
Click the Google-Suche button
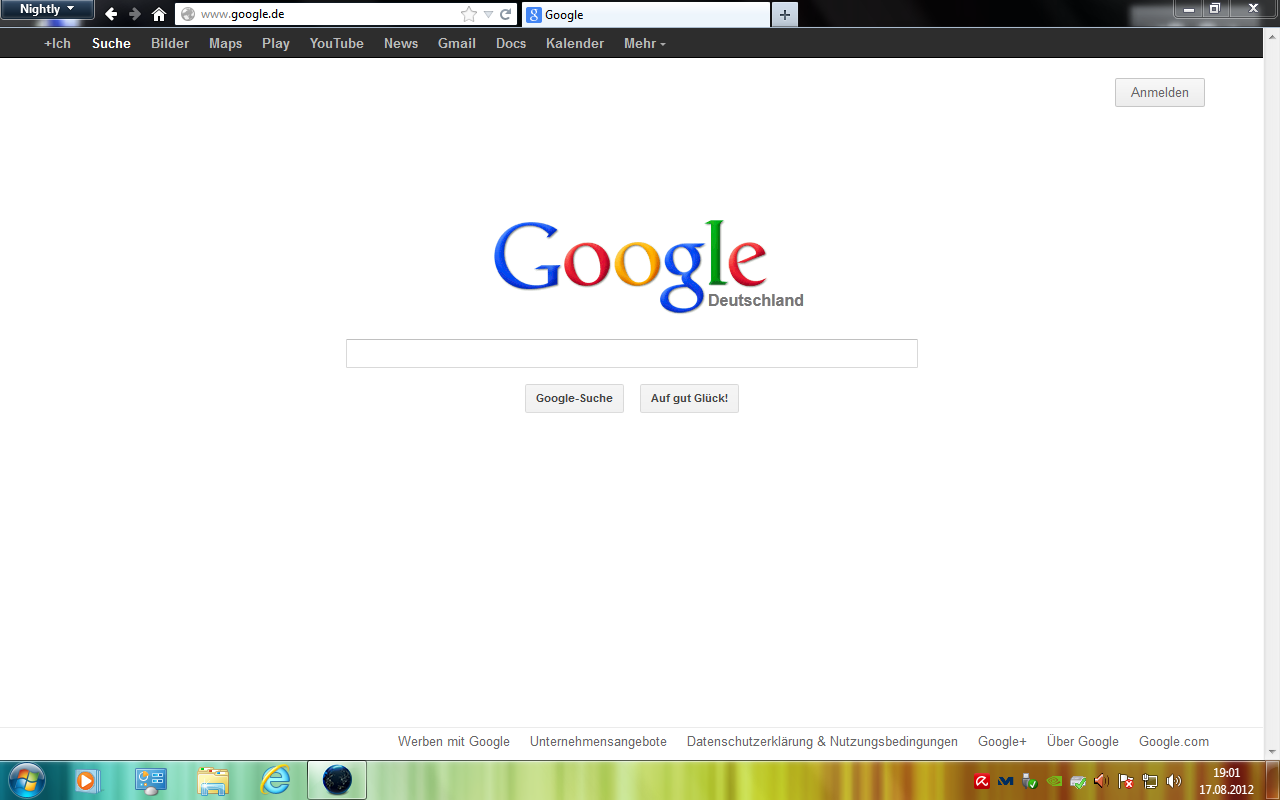[x=574, y=398]
